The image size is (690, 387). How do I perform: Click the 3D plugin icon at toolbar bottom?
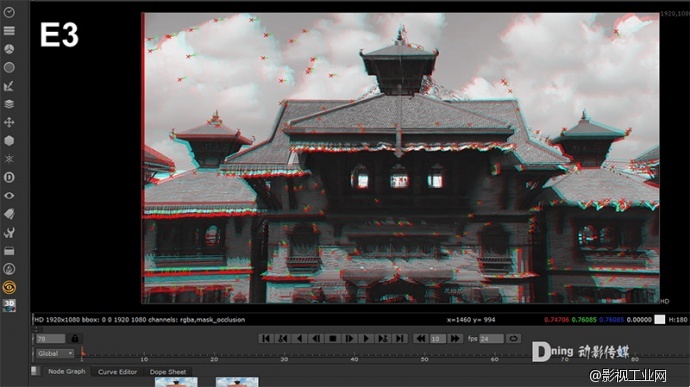click(x=9, y=305)
